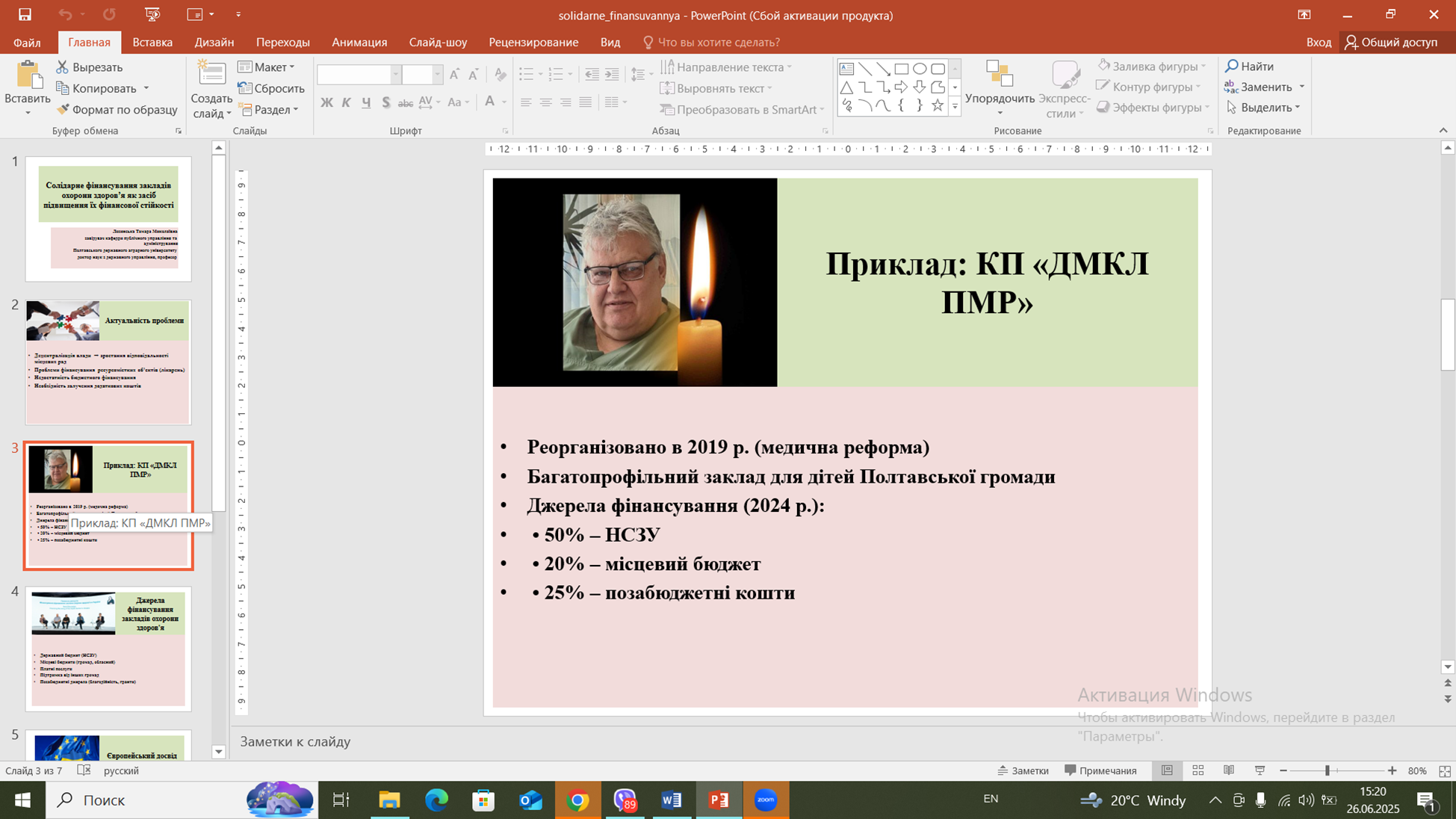
Task: Click zoom out minus button
Action: [1283, 770]
